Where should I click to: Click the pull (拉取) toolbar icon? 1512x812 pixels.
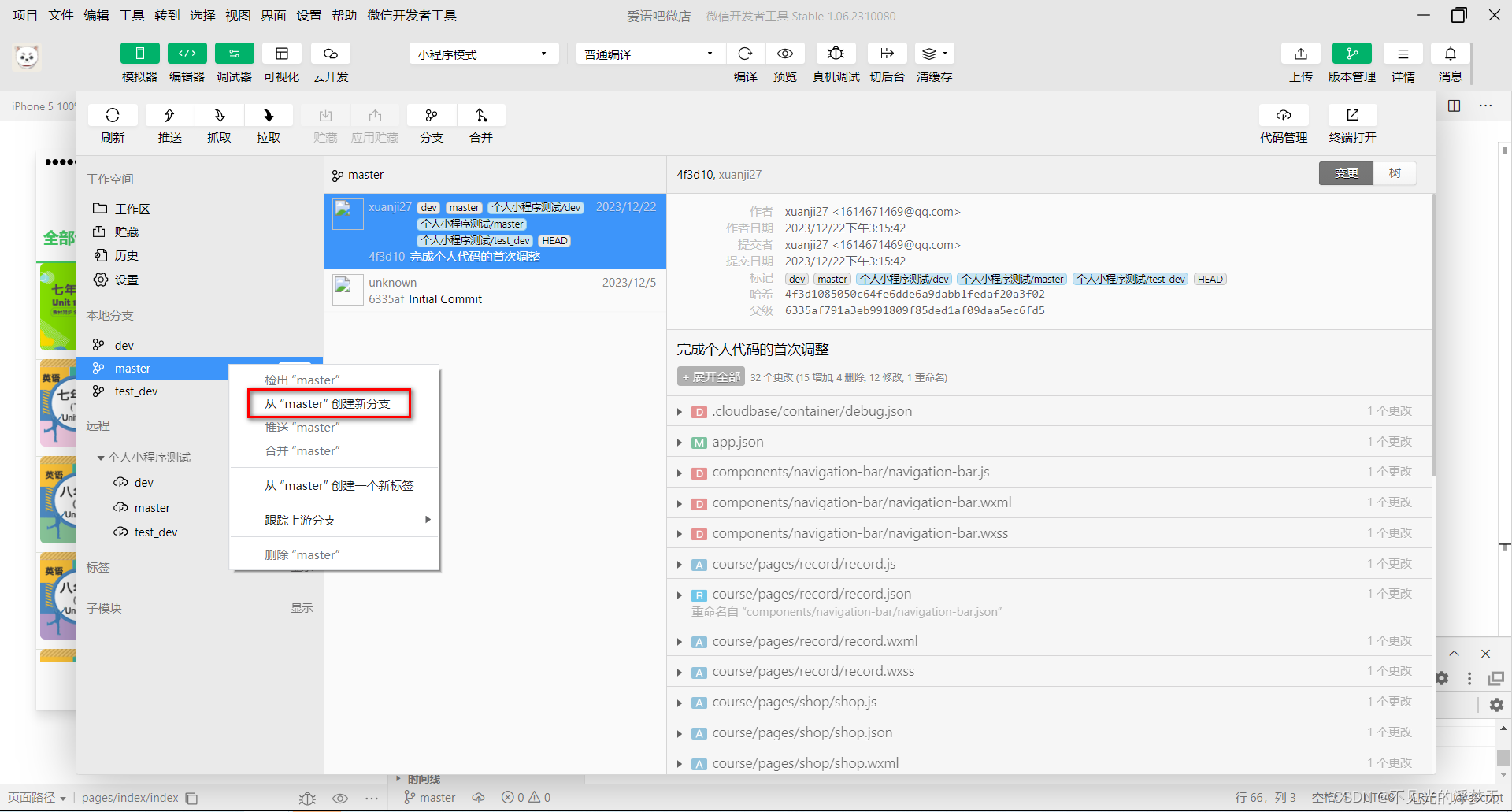[269, 116]
